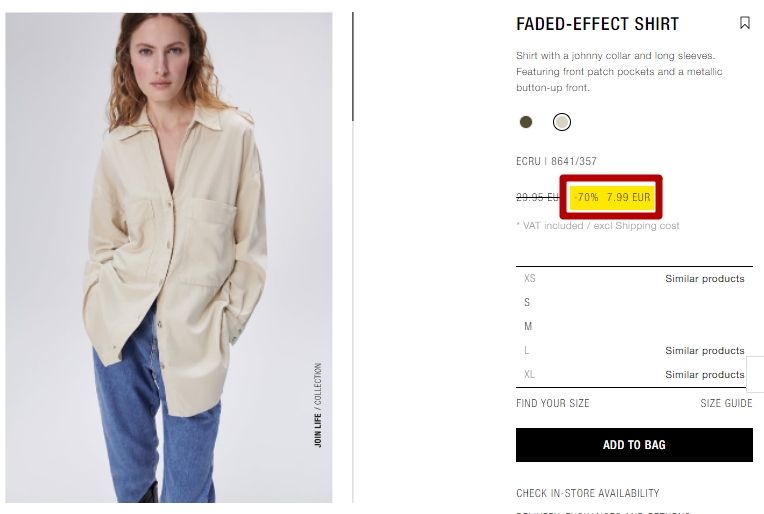Select the ecru color swatch
The height and width of the screenshot is (514, 764).
point(562,122)
